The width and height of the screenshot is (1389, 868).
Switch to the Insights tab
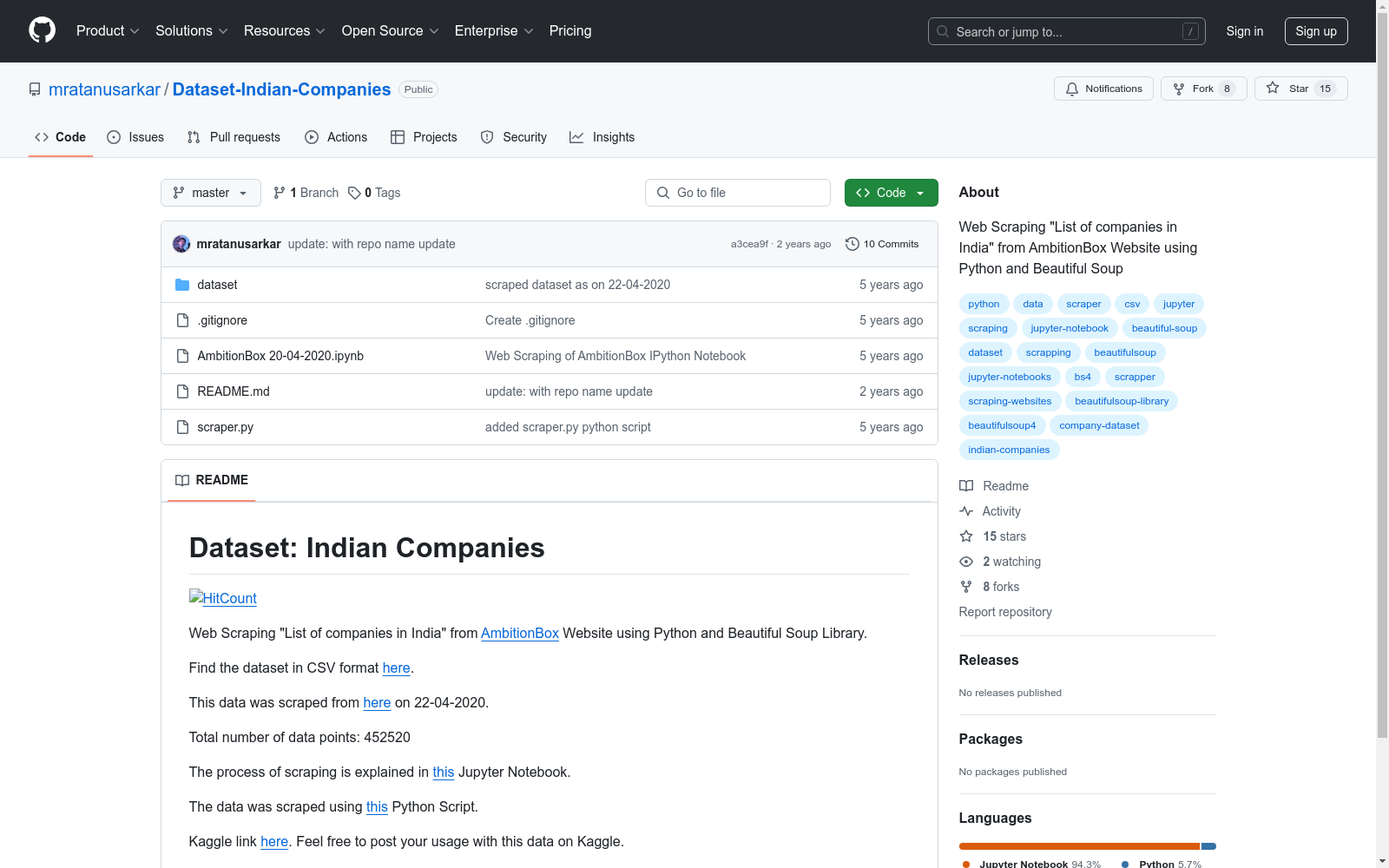[602, 137]
